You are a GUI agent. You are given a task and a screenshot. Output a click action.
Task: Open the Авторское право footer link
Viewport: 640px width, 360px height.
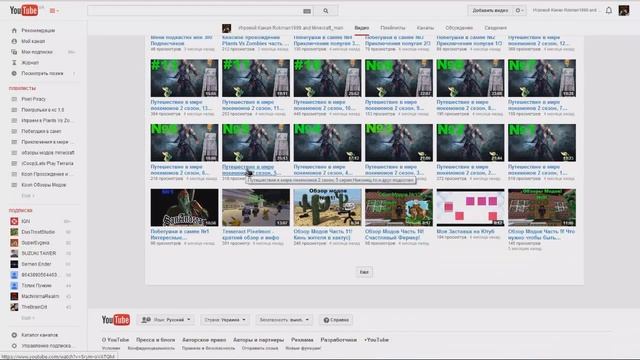coord(204,340)
